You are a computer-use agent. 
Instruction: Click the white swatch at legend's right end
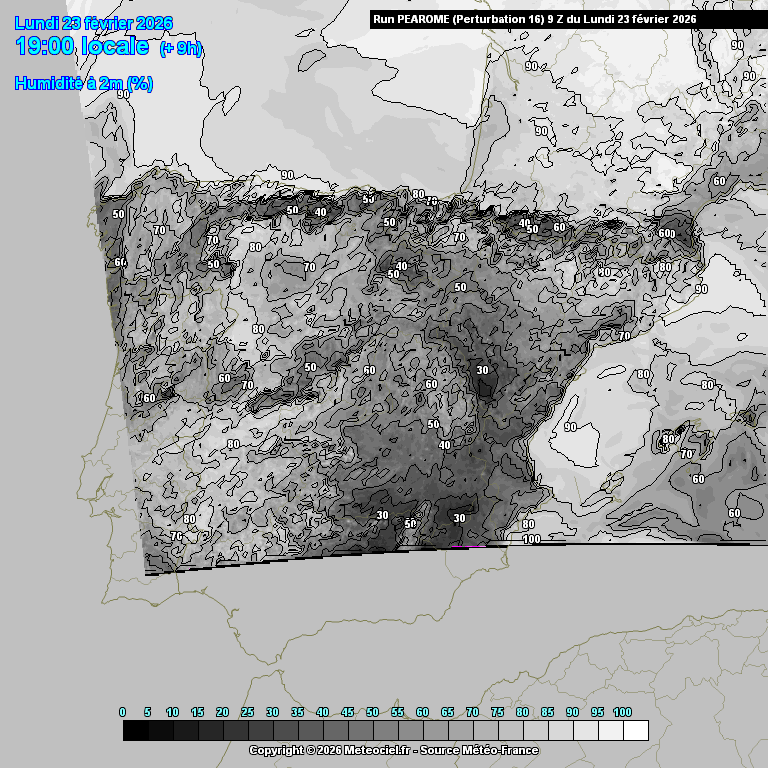(635, 731)
